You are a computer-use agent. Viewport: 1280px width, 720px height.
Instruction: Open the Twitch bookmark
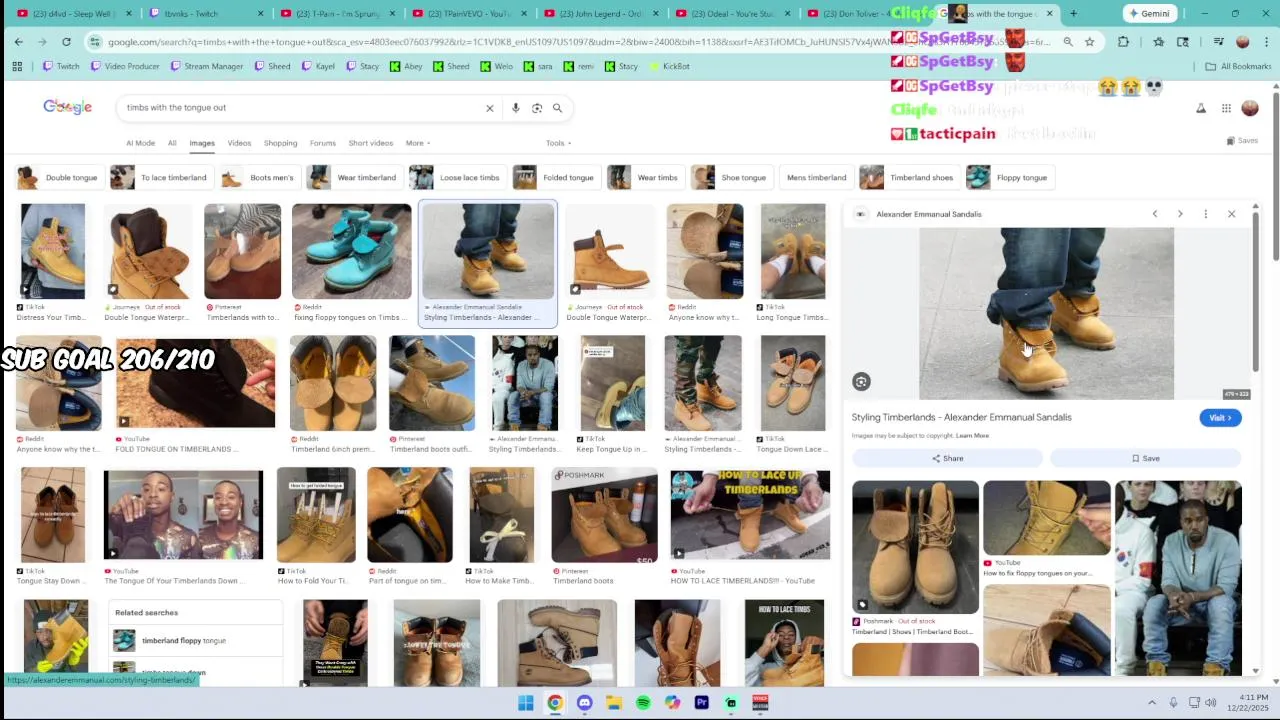click(61, 66)
